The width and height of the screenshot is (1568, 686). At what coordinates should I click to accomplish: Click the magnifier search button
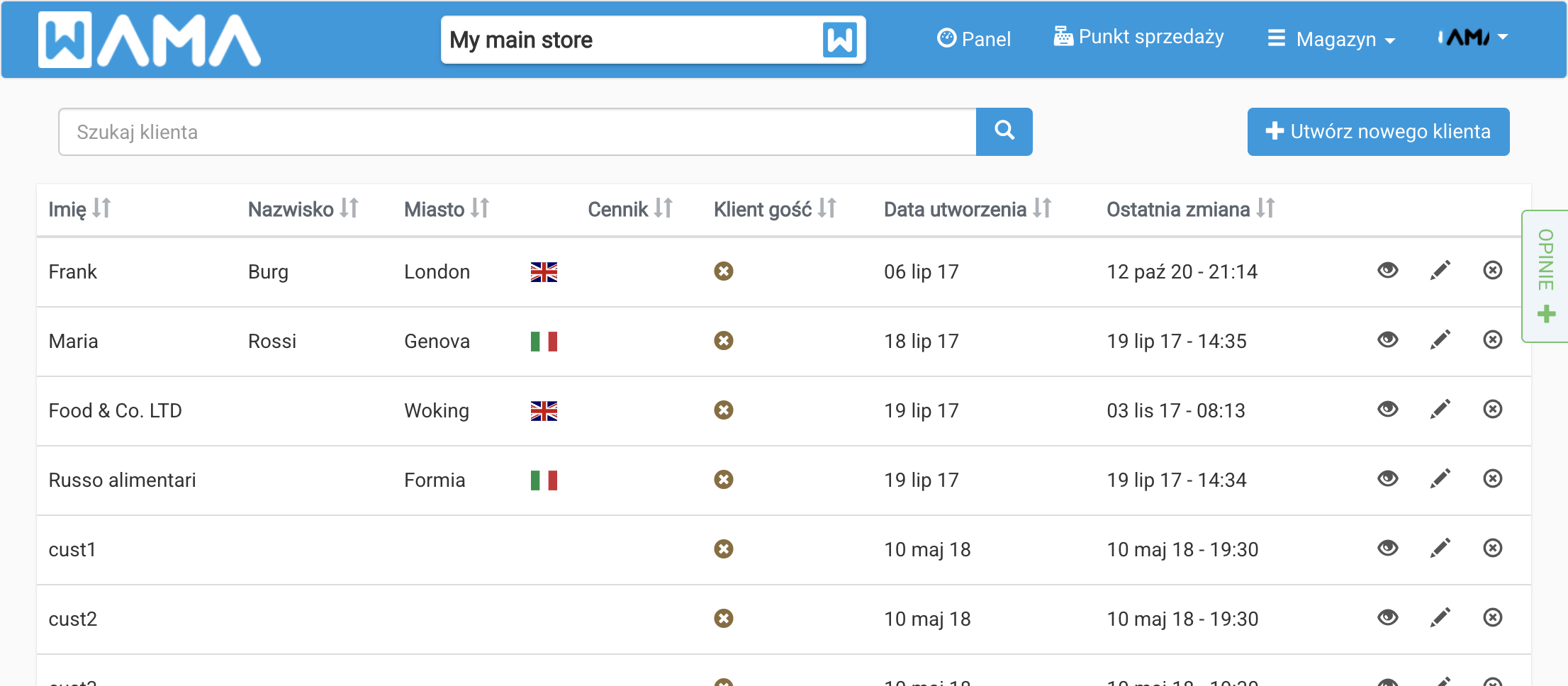1004,131
